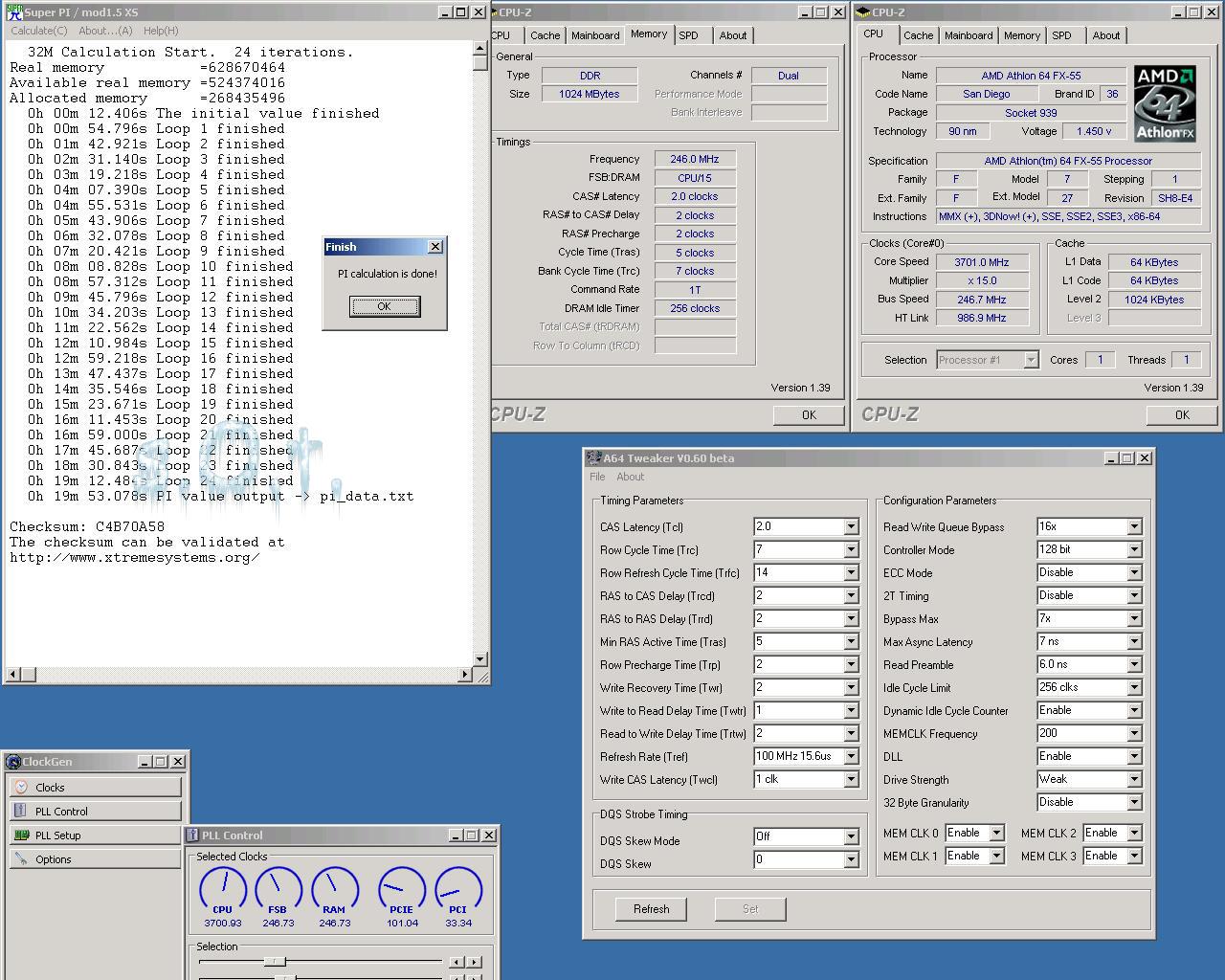The width and height of the screenshot is (1225, 980).
Task: Click the PLL Control icon in ClockGen
Action: pyautogui.click(x=21, y=811)
